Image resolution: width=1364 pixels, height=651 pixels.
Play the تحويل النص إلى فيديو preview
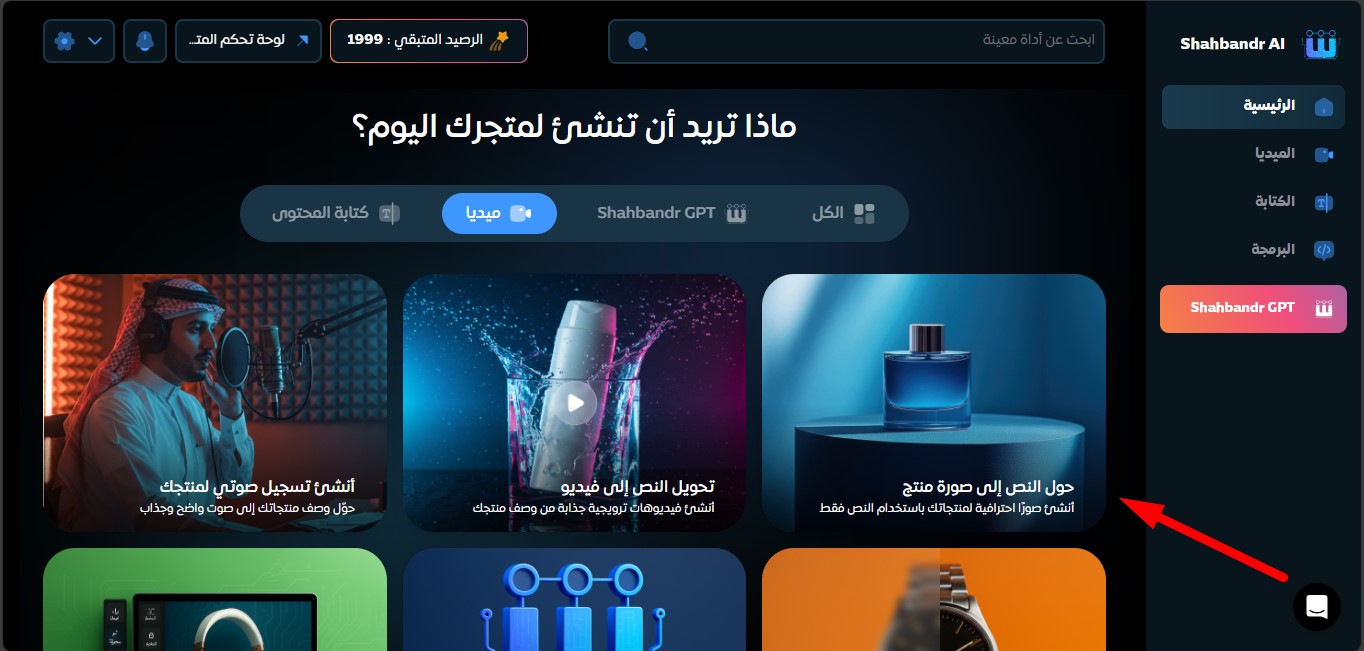[575, 403]
